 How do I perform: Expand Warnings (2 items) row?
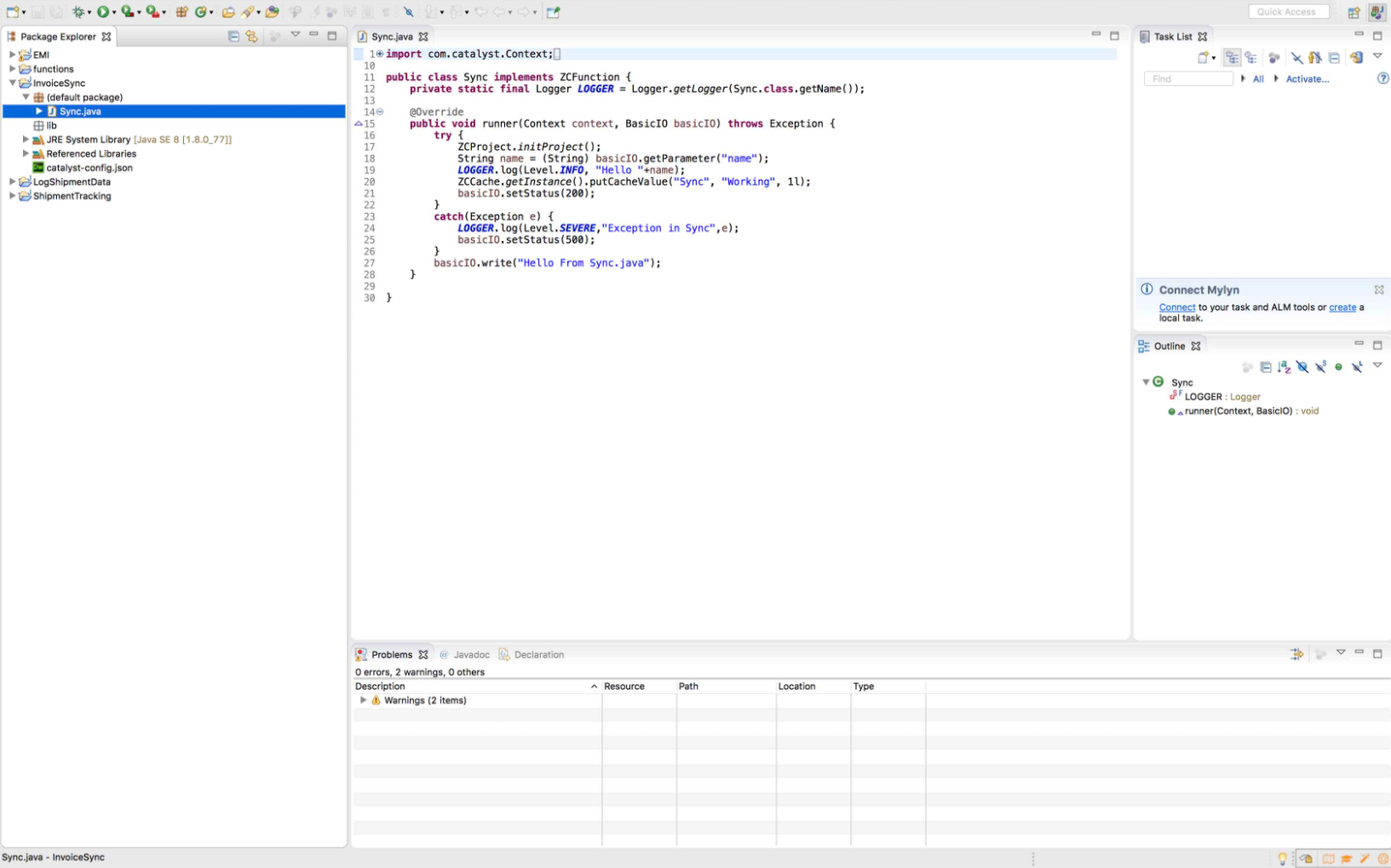click(364, 700)
